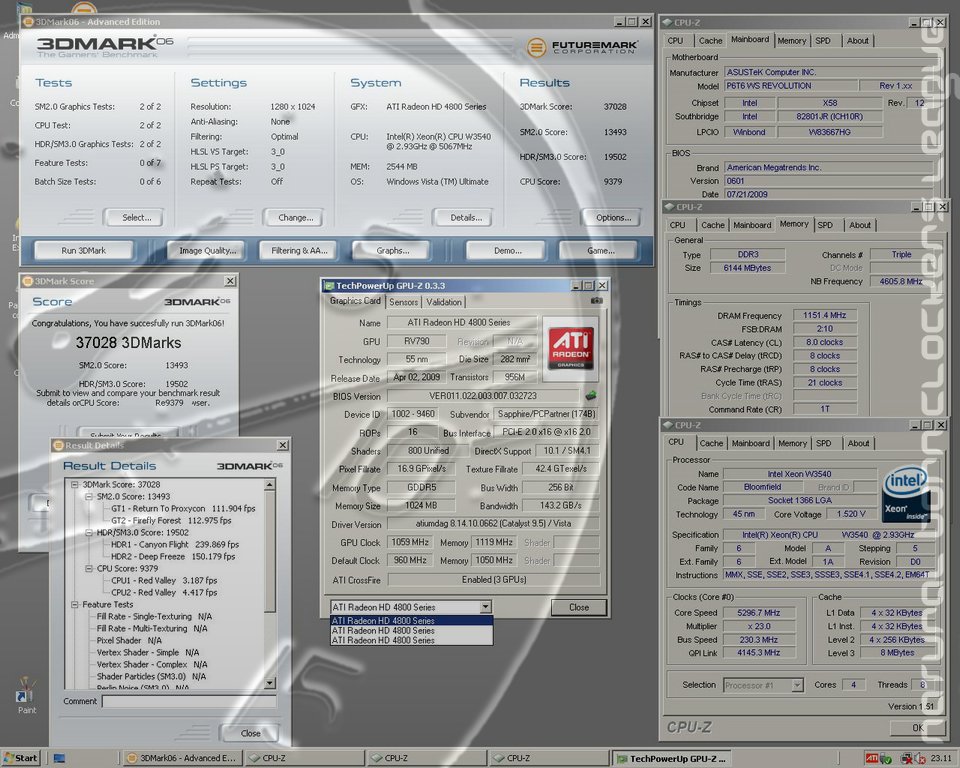Click the Start button
The width and height of the screenshot is (960, 768).
(x=21, y=758)
